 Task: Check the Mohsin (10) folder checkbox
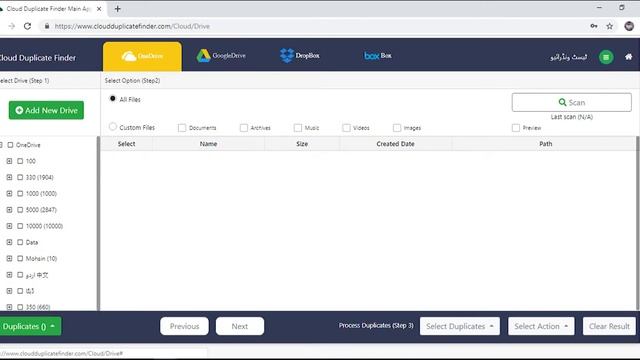point(20,258)
